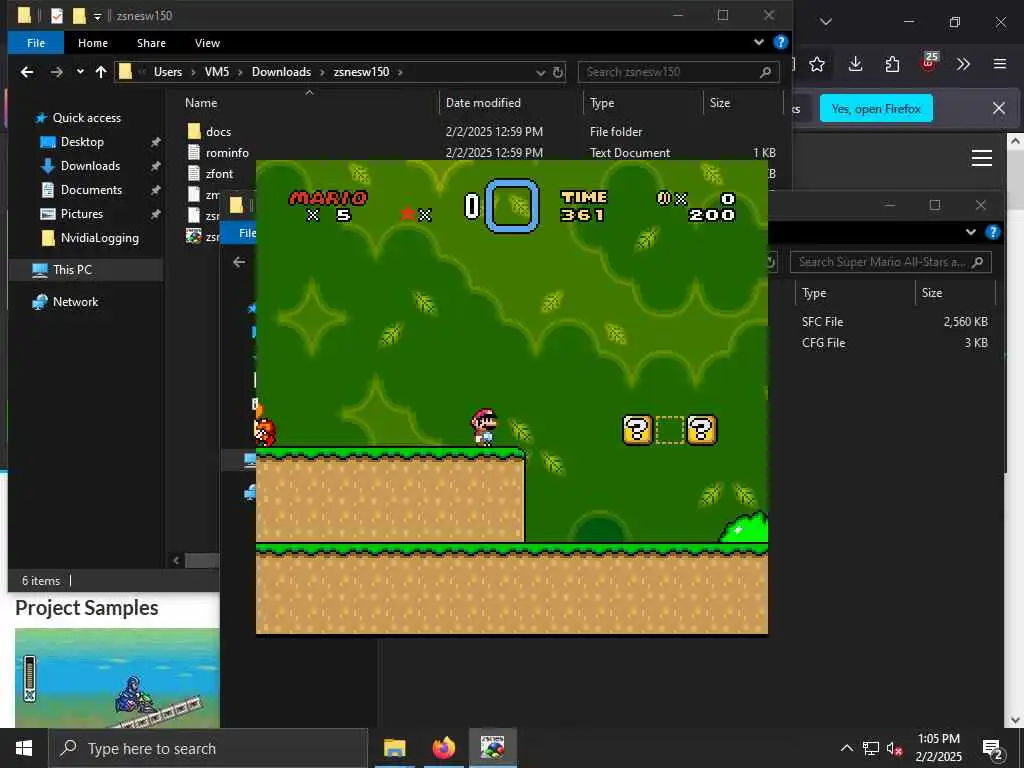Open Windows Start menu

(x=24, y=748)
